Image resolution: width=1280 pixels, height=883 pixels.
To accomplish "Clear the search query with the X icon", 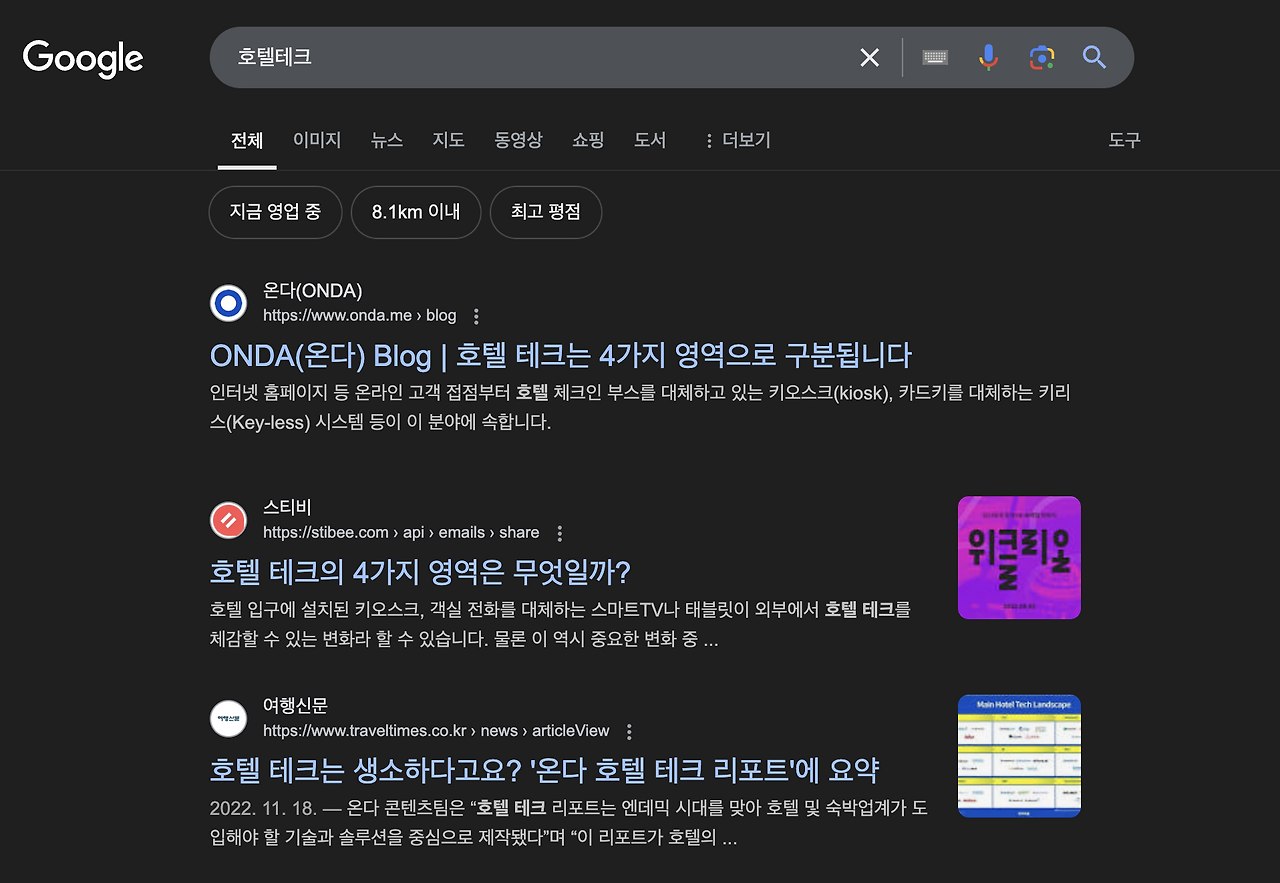I will click(870, 58).
